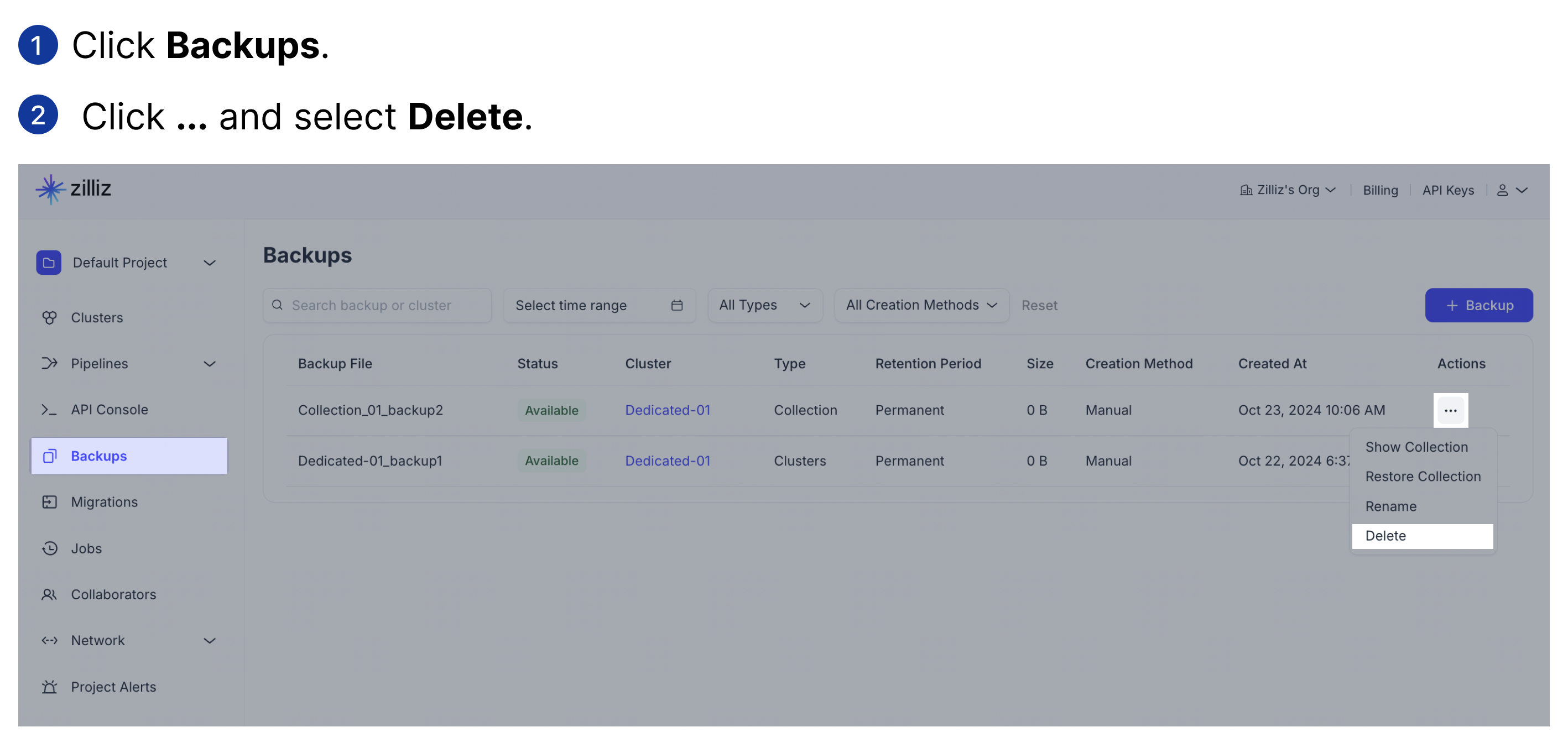
Task: Click the Pipelines sidebar icon
Action: click(x=49, y=364)
